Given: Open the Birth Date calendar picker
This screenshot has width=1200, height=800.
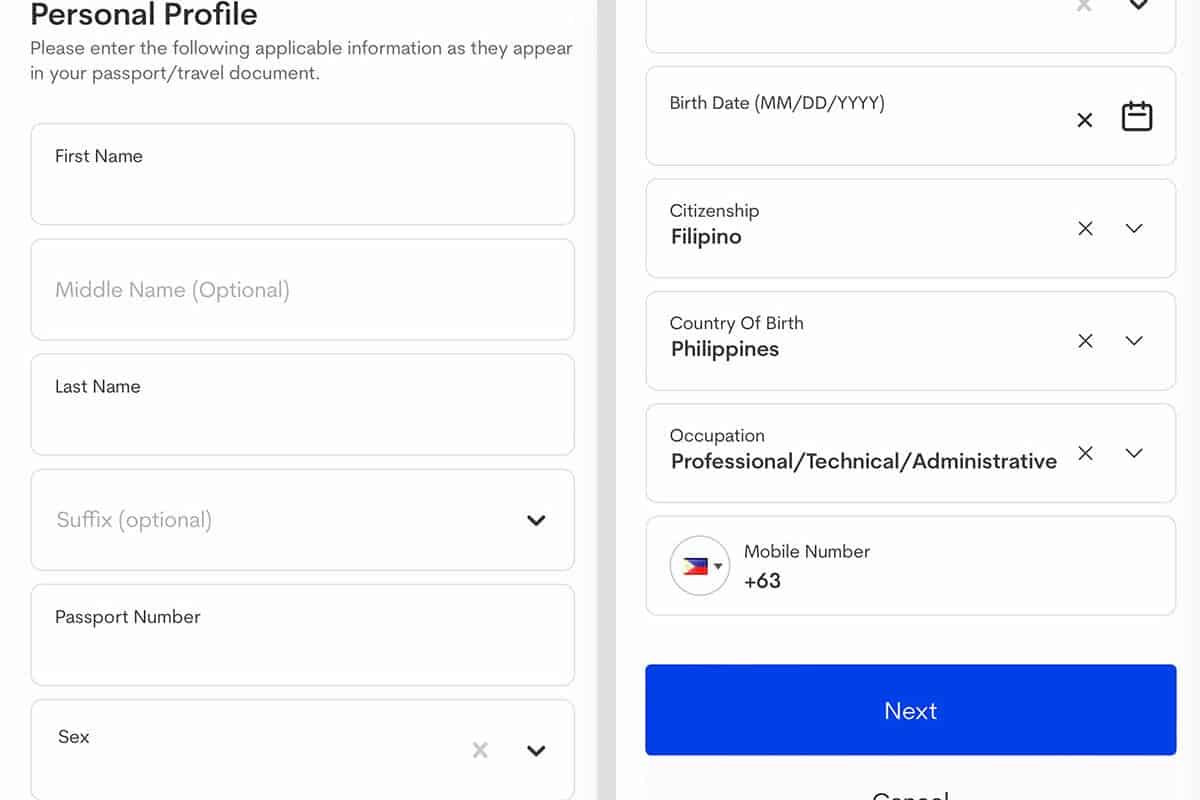Looking at the screenshot, I should [x=1137, y=117].
